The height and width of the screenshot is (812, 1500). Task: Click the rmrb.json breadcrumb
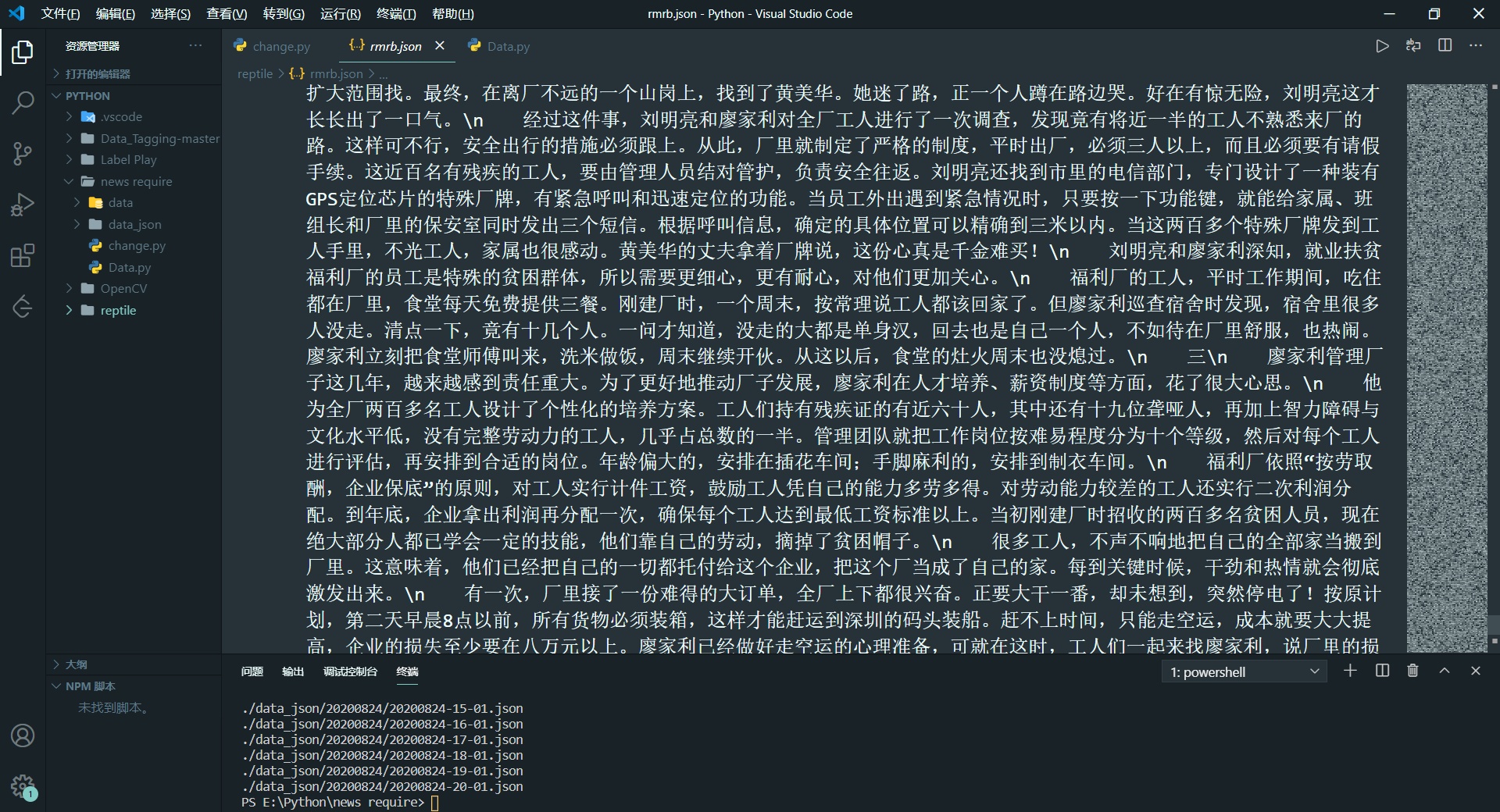point(336,73)
